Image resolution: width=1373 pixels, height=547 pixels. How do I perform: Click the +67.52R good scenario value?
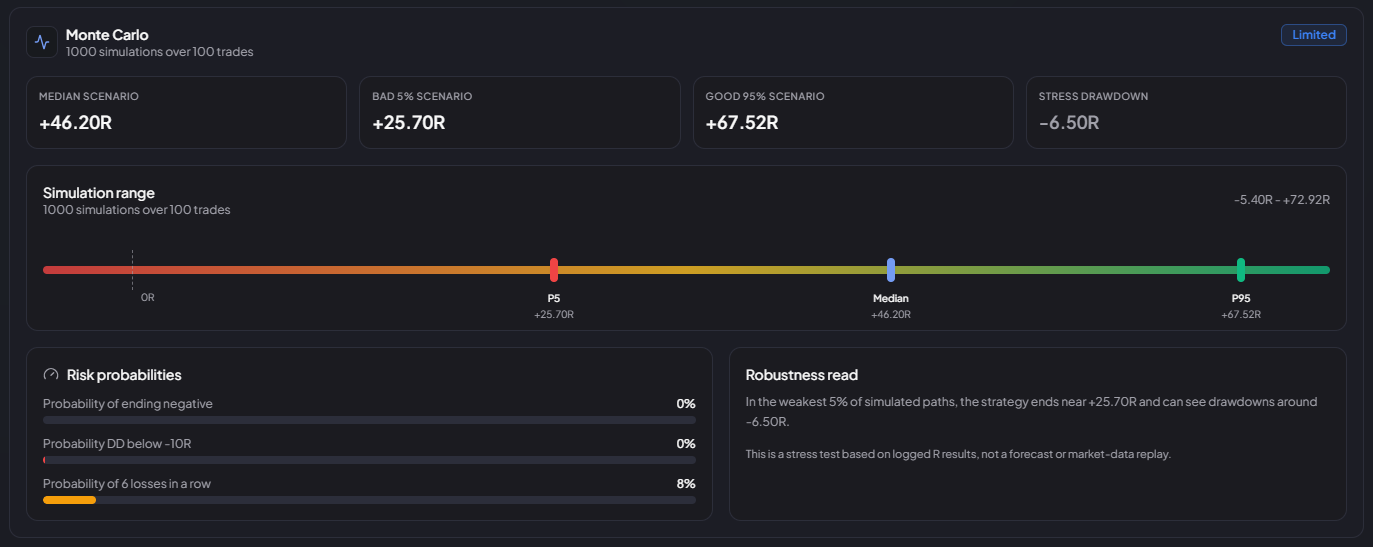coord(742,123)
